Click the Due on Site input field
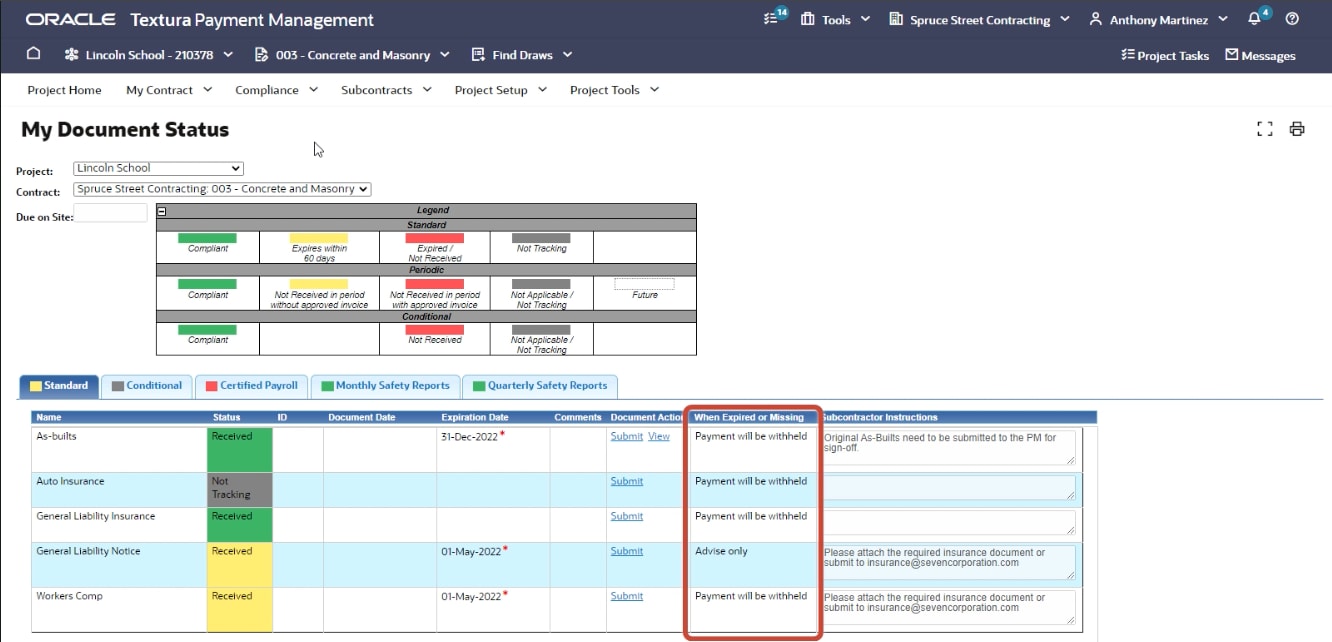This screenshot has width=1332, height=642. 110,213
